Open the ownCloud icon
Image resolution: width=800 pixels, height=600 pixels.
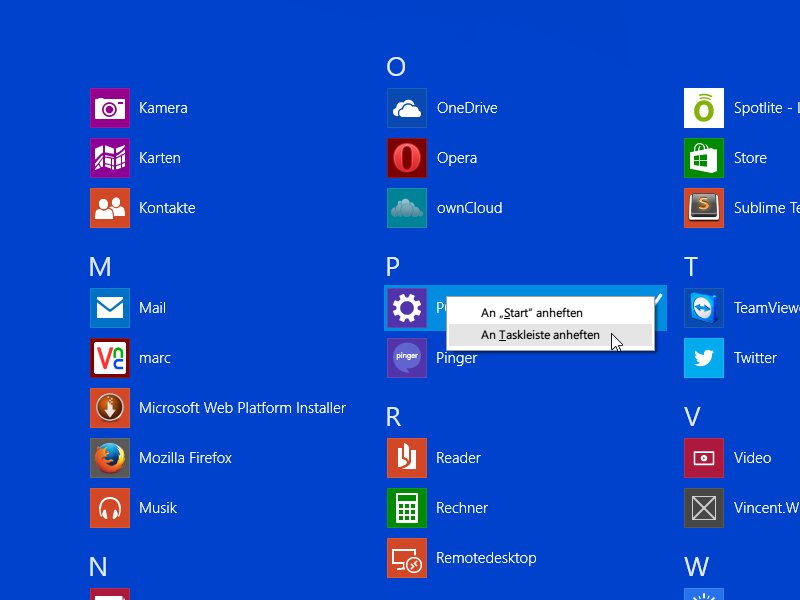pyautogui.click(x=407, y=208)
